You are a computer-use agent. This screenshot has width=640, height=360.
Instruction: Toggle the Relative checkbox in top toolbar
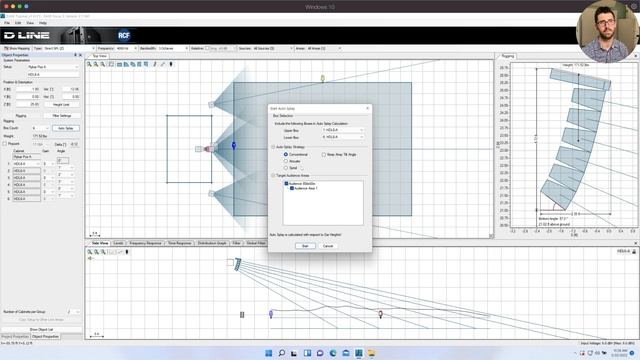[207, 48]
